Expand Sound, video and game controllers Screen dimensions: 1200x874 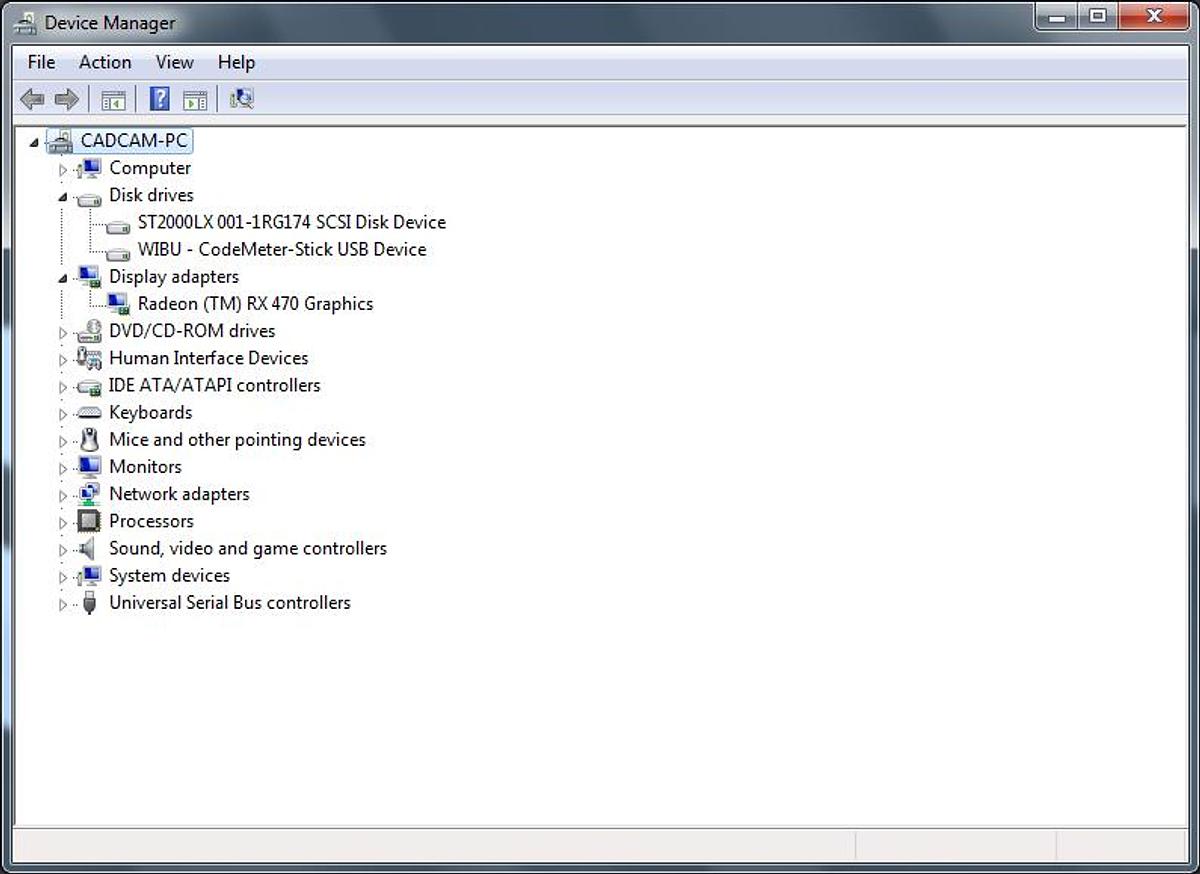coord(63,550)
